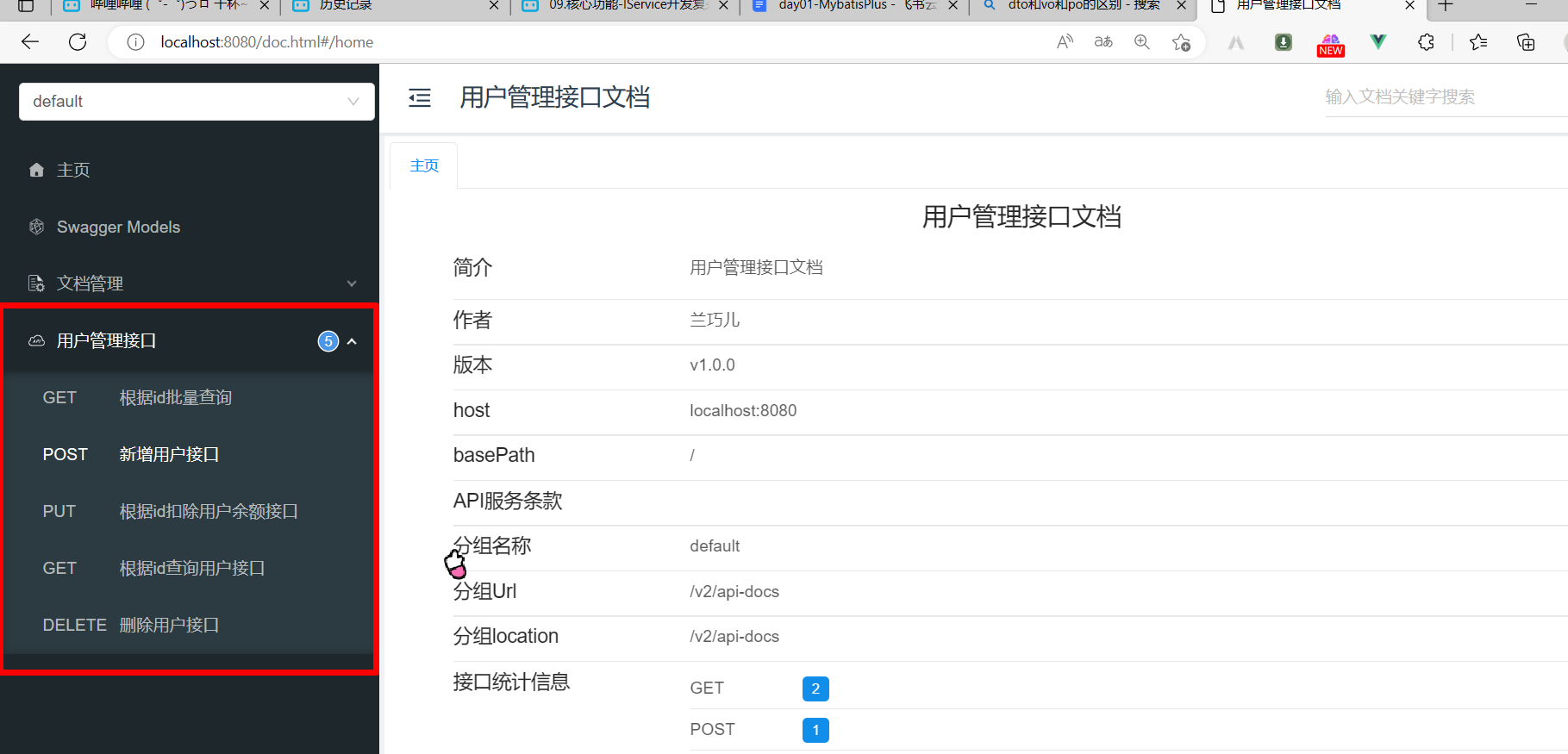Close the 用户管理接口文档 browser tab
Viewport: 1568px width, 754px height.
[x=1410, y=6]
